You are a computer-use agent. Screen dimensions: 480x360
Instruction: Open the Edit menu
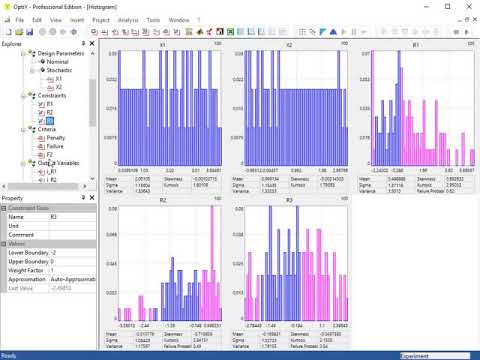tap(37, 20)
